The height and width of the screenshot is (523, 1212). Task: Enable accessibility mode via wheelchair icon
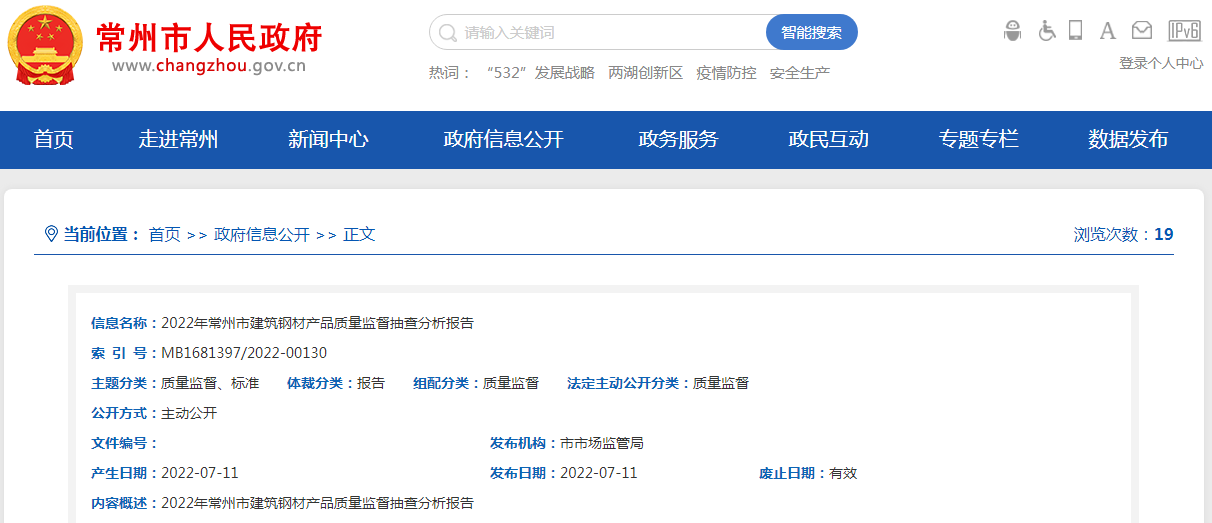pyautogui.click(x=1047, y=31)
